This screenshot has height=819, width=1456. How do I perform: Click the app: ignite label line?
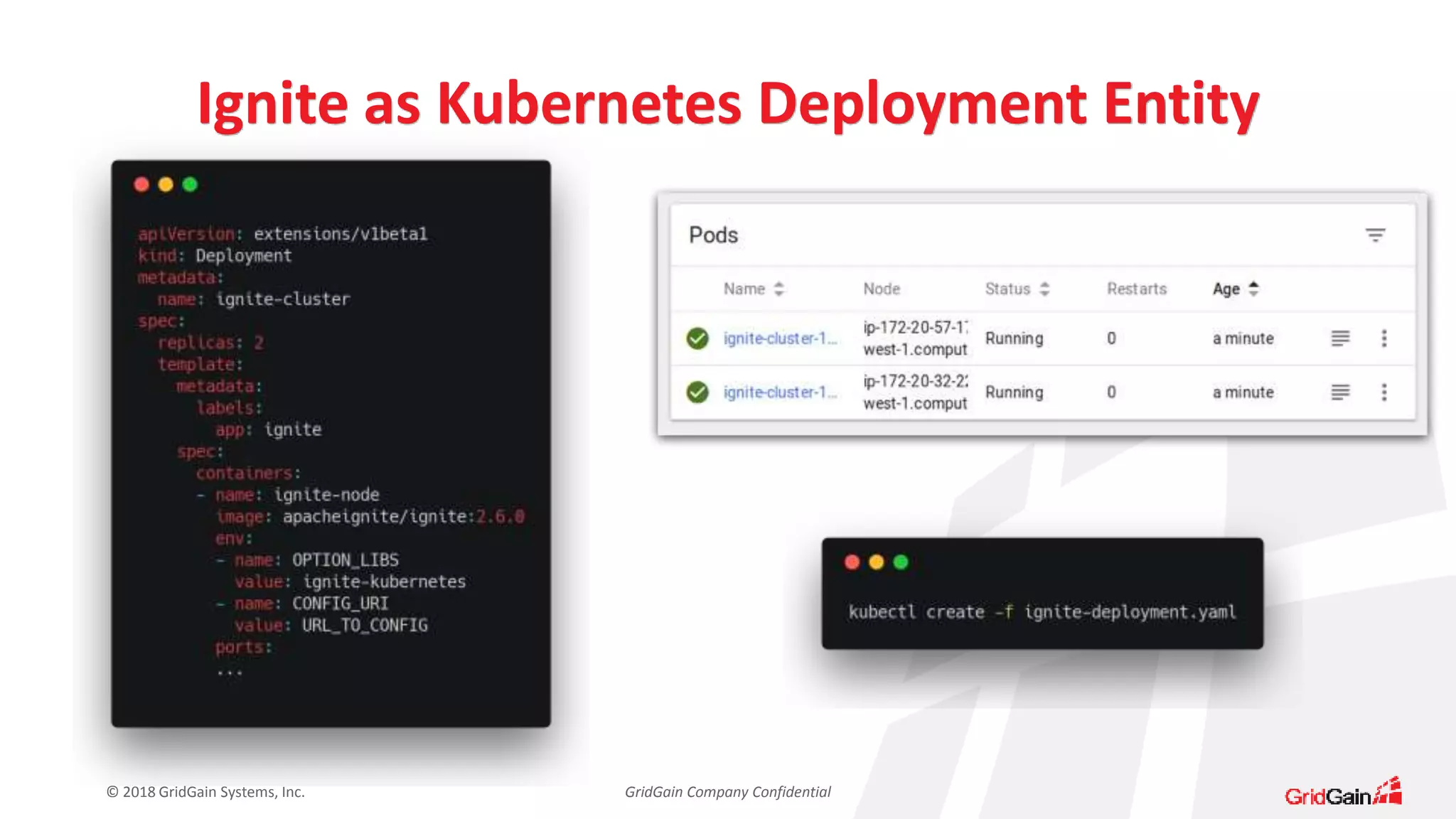click(x=269, y=429)
